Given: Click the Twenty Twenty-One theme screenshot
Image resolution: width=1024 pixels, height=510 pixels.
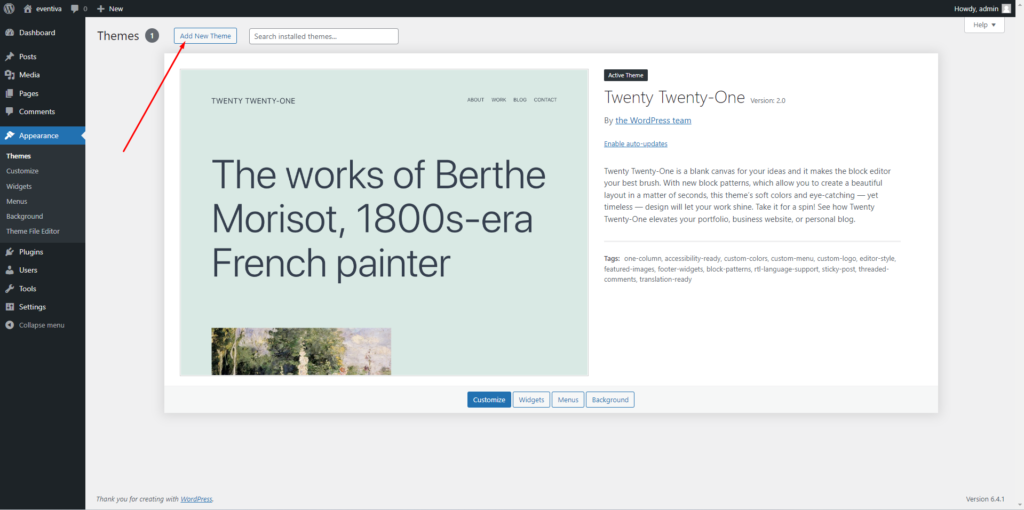Looking at the screenshot, I should click(384, 223).
